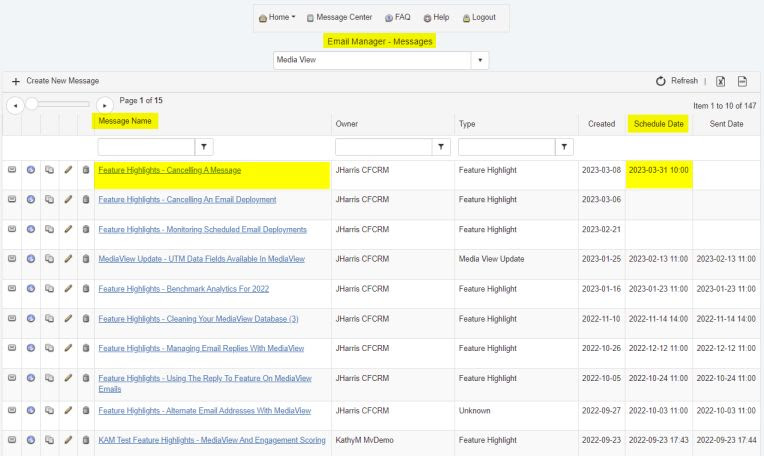Click the clock schedule icon for Cancelling An Email Deployment
Screen dimensions: 764x456
(x=30, y=200)
